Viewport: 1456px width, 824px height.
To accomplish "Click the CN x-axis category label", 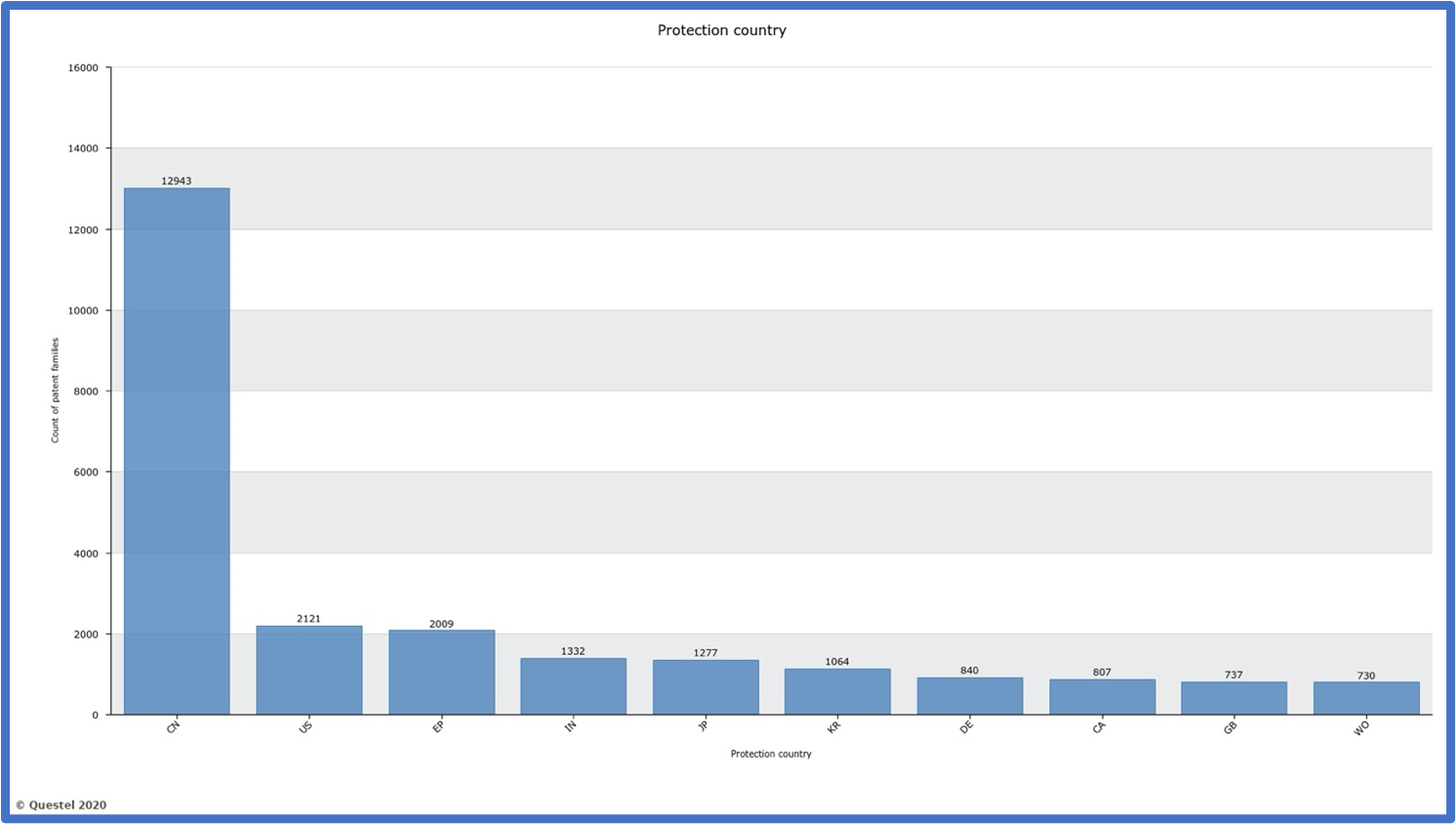I will [x=174, y=727].
